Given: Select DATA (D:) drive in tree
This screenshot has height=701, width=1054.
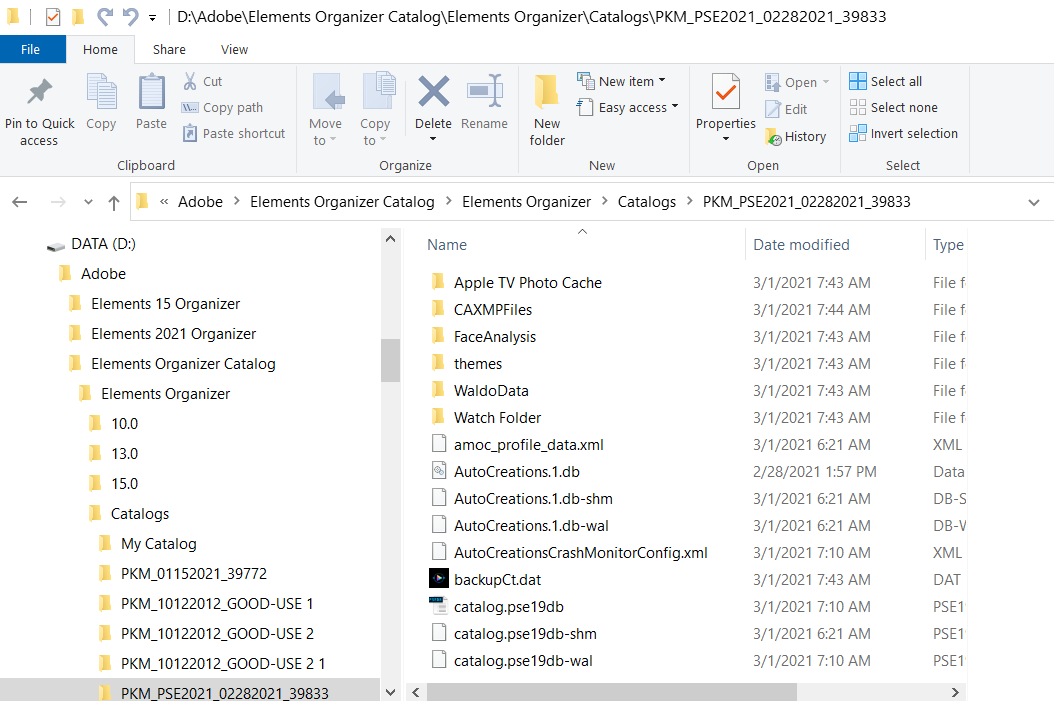Looking at the screenshot, I should click(104, 244).
